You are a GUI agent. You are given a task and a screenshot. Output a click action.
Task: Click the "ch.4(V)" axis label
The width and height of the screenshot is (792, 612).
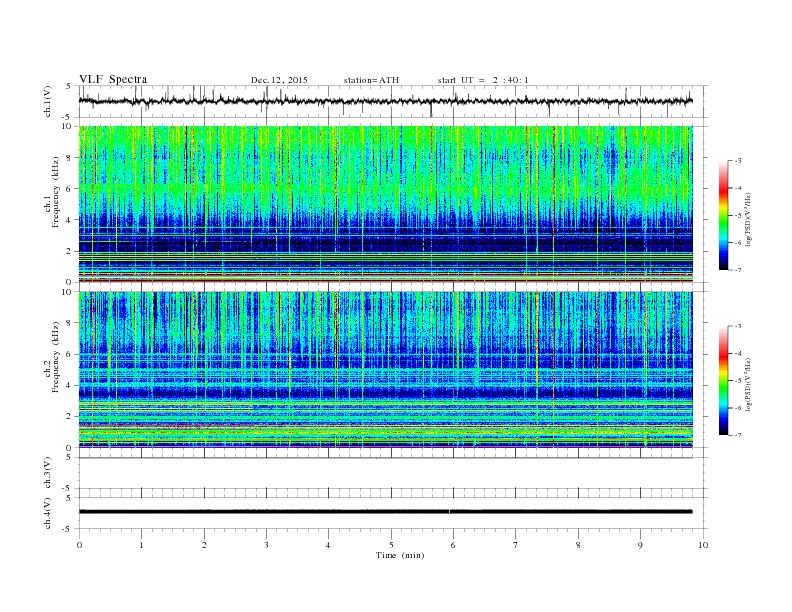48,513
